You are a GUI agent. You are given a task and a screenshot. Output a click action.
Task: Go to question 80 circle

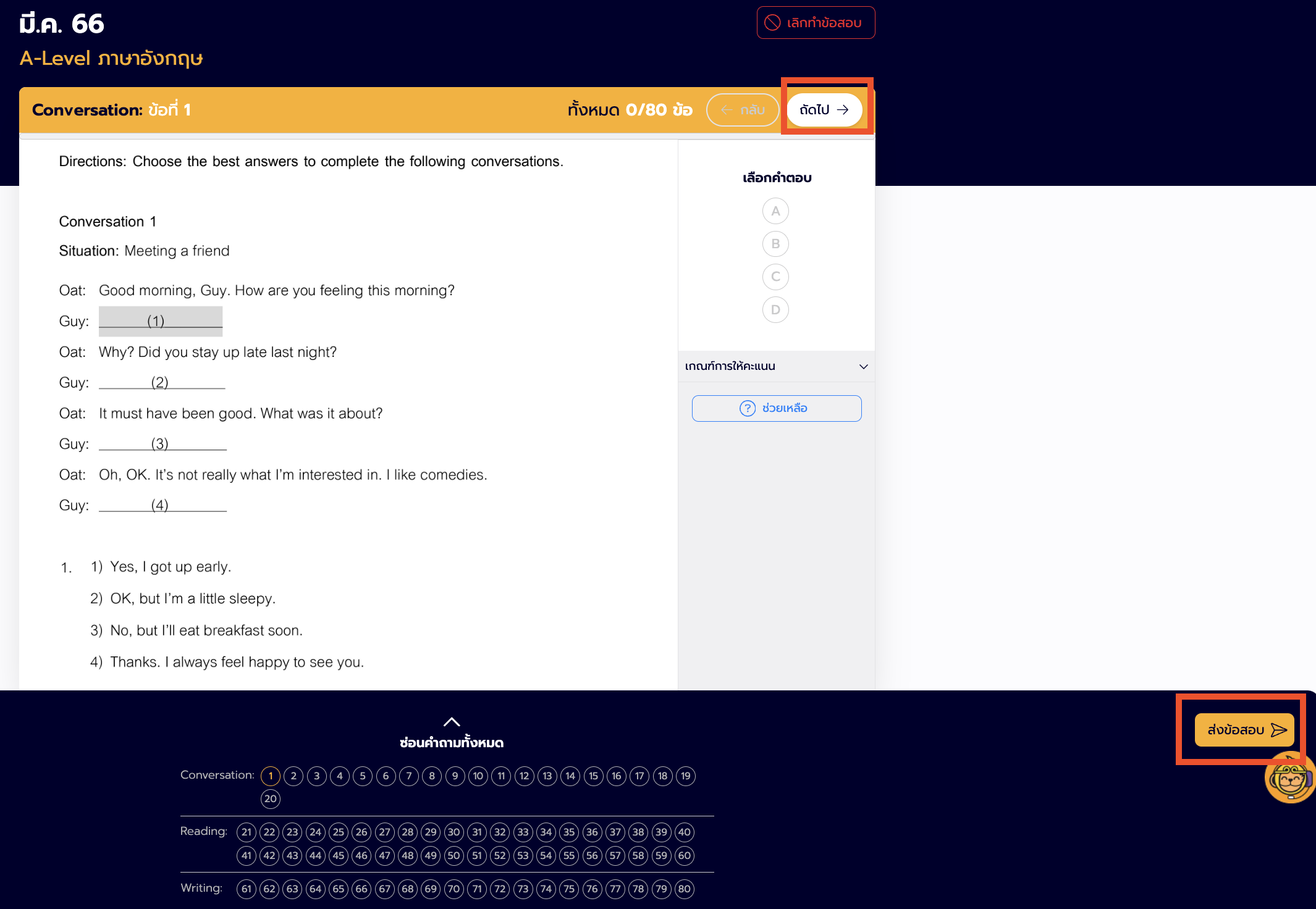(684, 889)
